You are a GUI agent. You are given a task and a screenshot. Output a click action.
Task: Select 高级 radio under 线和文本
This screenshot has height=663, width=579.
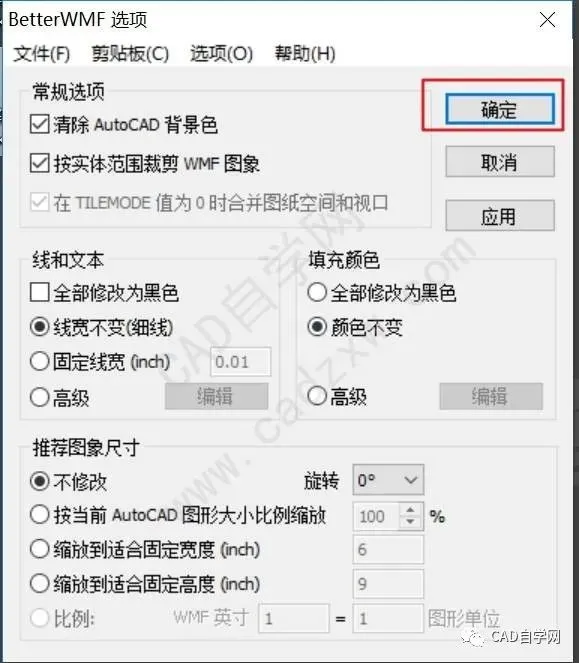point(39,397)
